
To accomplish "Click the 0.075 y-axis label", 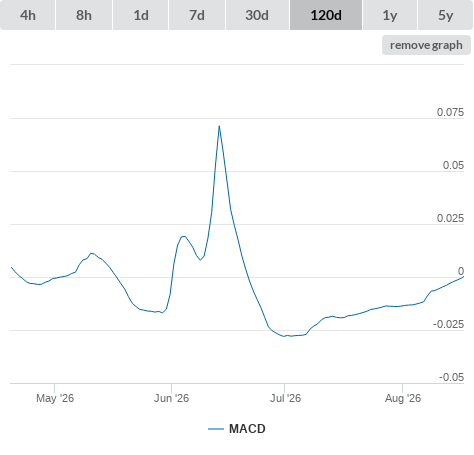I will [x=450, y=112].
